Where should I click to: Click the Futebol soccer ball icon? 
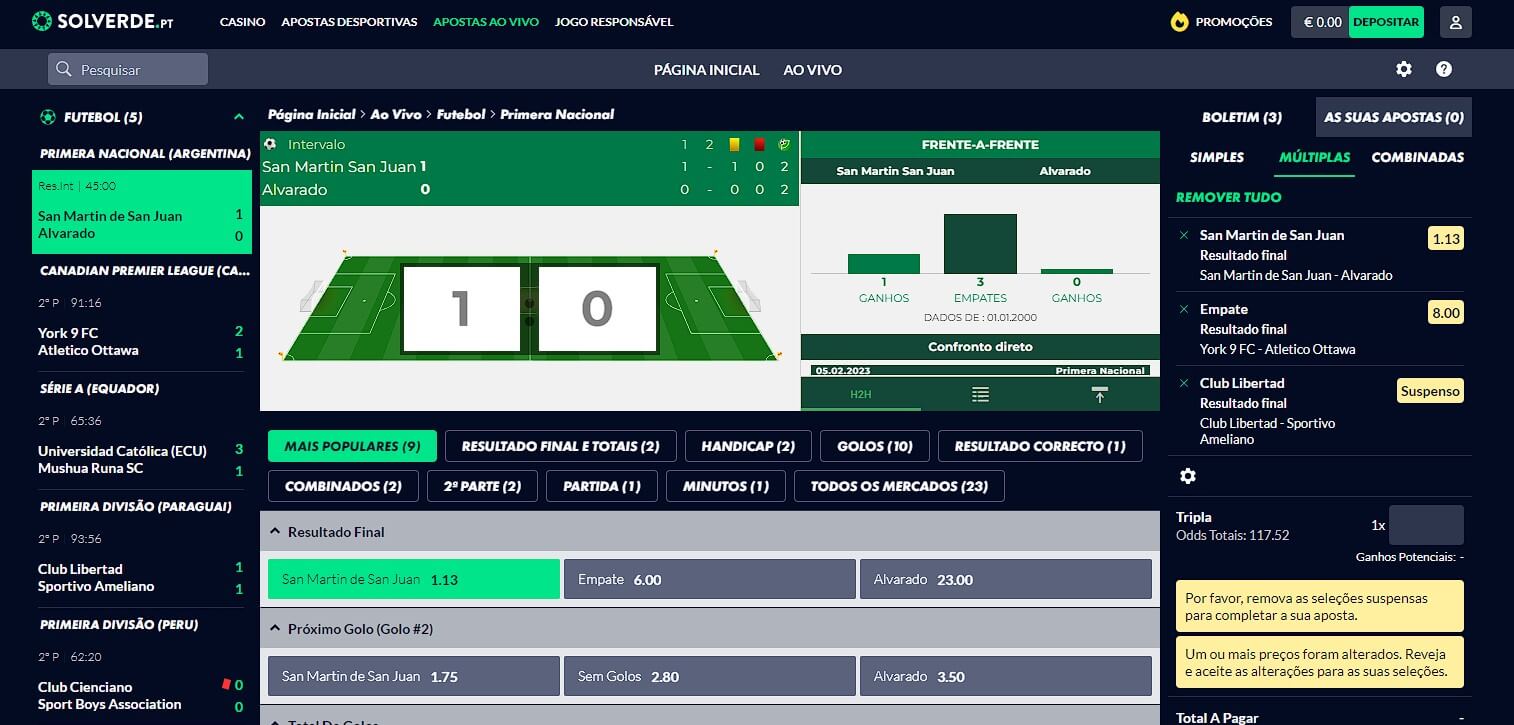47,117
